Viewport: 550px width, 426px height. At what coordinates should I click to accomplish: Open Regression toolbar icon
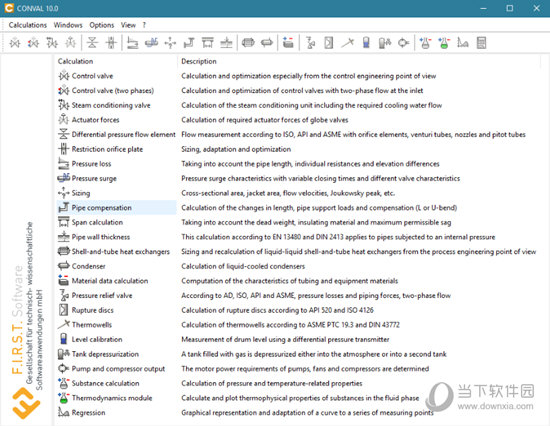[x=463, y=43]
